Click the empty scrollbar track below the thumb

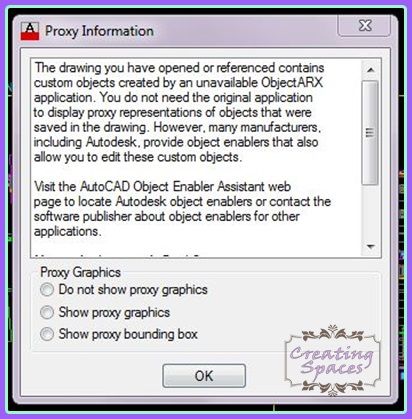pyautogui.click(x=371, y=212)
